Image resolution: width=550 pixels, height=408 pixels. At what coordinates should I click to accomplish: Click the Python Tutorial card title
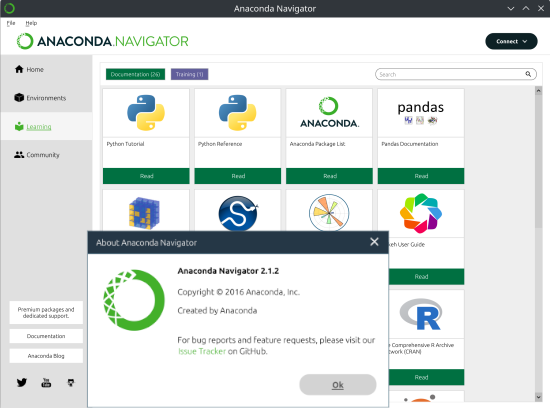click(125, 144)
